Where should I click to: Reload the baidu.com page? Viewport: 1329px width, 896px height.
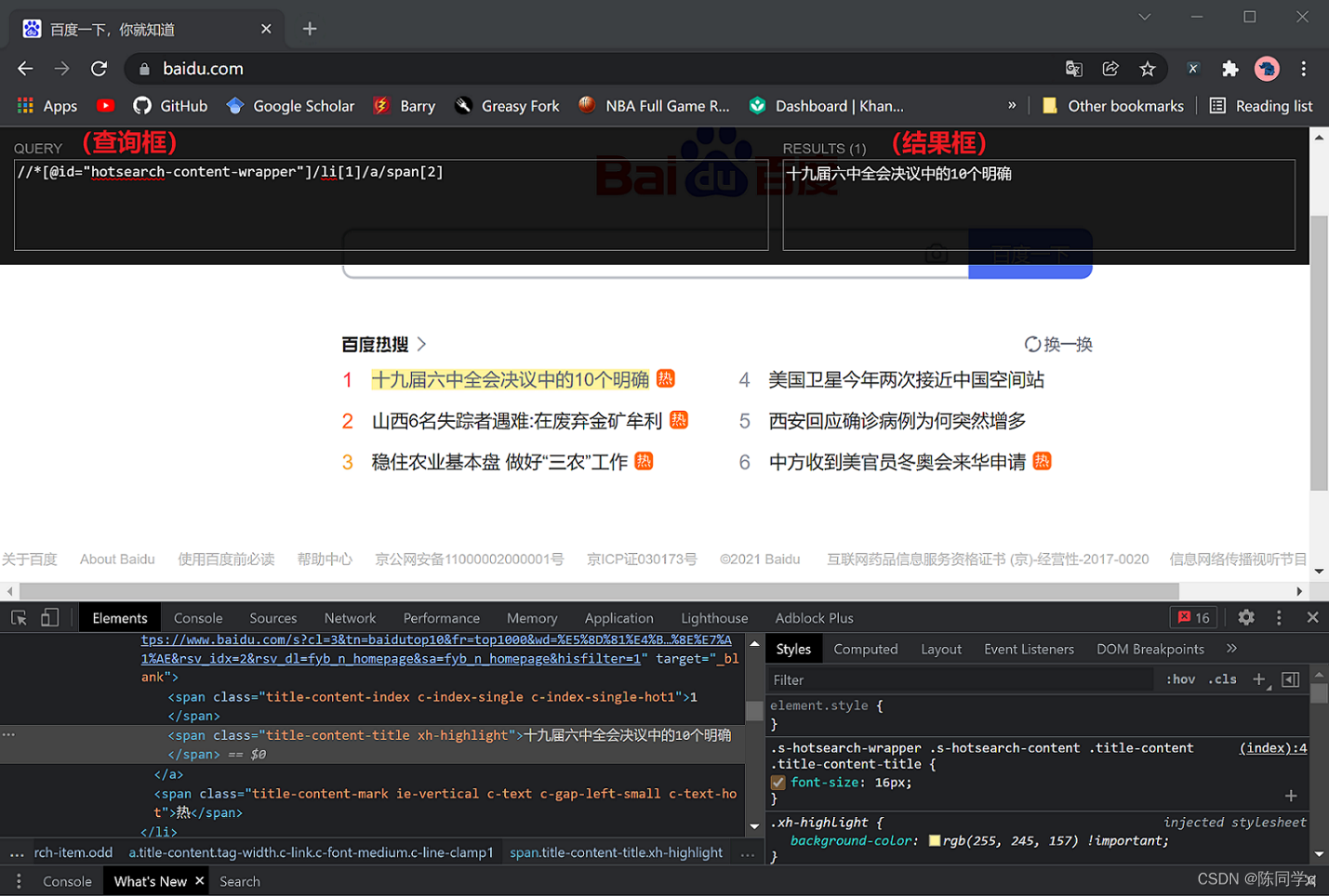(x=99, y=69)
